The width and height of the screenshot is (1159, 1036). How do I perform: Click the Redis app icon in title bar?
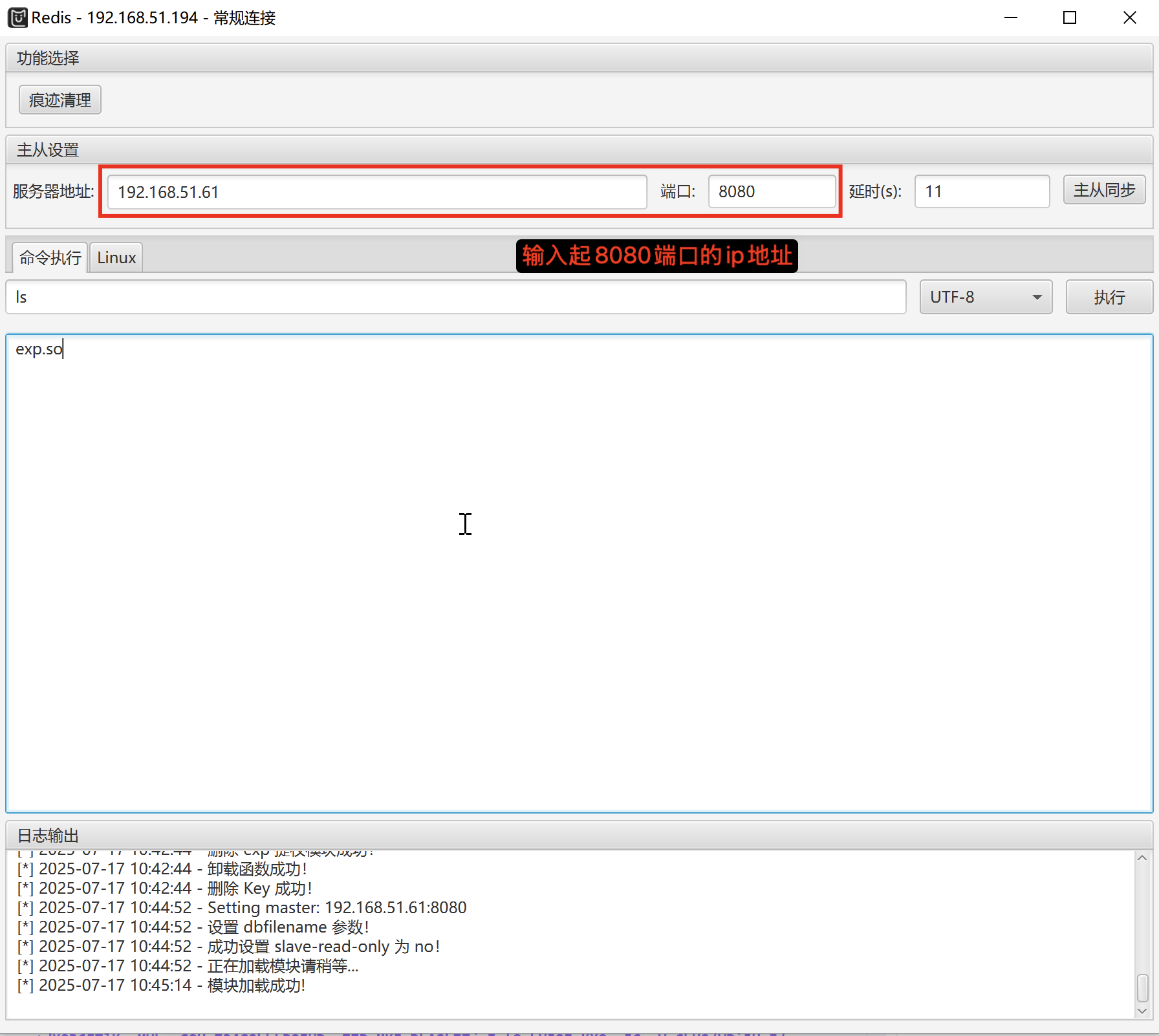coord(17,17)
